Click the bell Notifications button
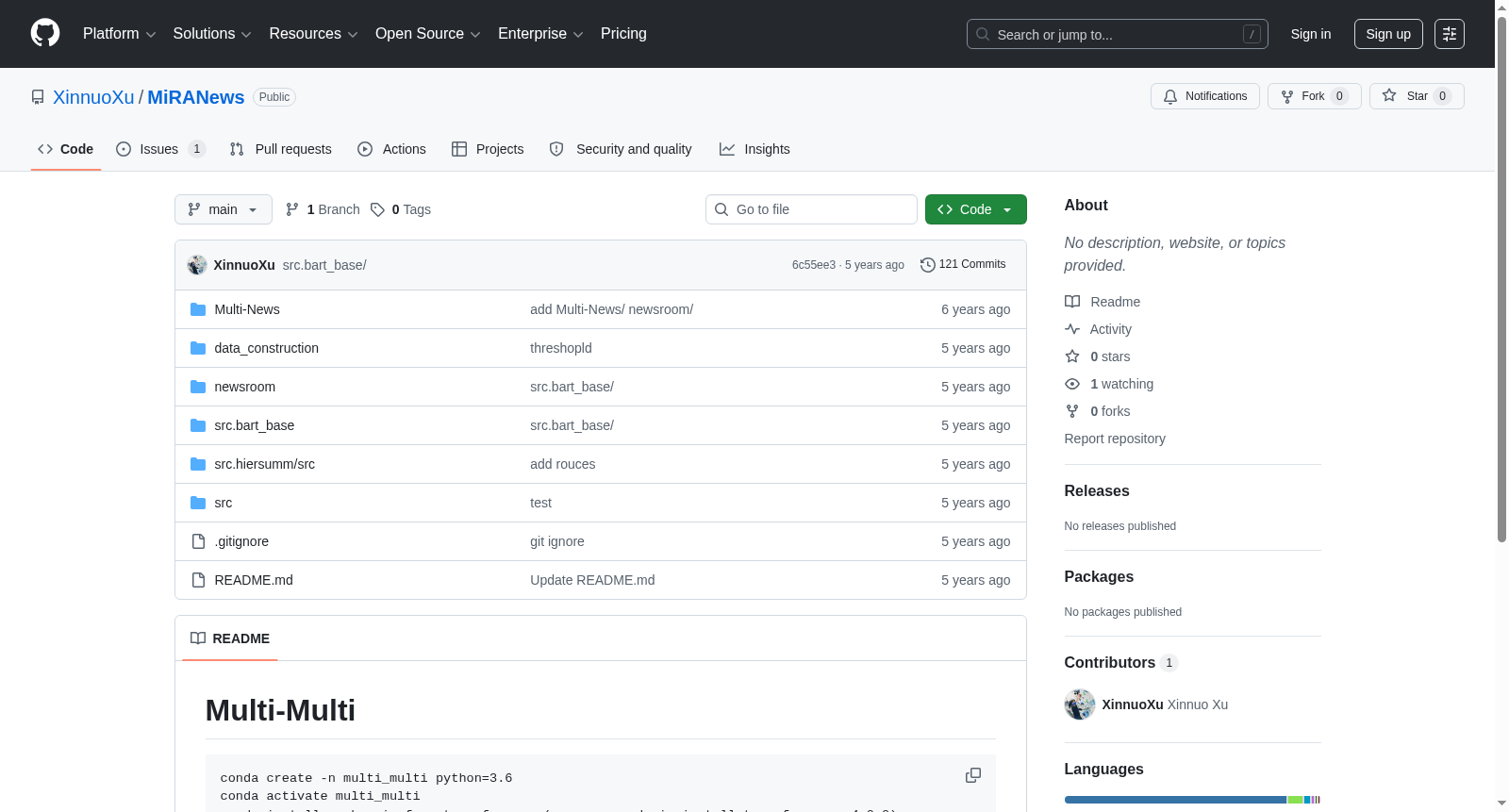This screenshot has height=812, width=1509. [x=1204, y=96]
